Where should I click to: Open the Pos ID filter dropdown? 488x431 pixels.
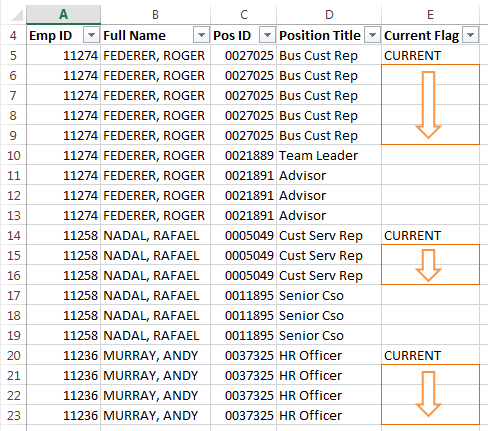click(267, 35)
